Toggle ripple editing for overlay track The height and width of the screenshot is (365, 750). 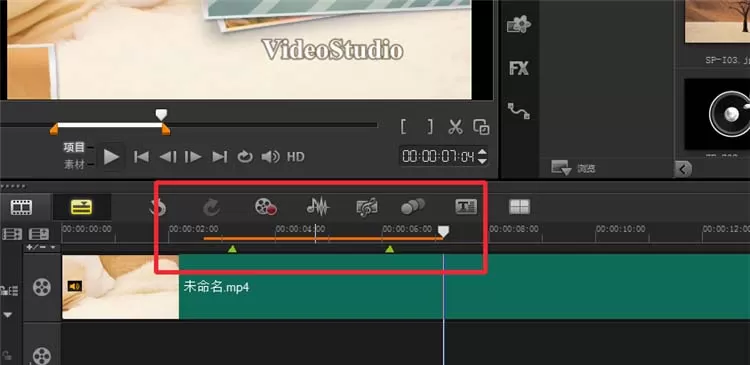(8, 356)
